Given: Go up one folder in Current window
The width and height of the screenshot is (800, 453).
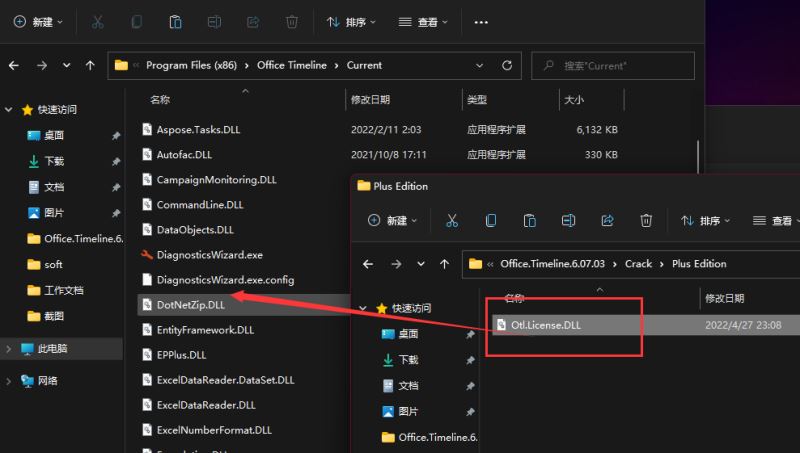Looking at the screenshot, I should [x=90, y=65].
